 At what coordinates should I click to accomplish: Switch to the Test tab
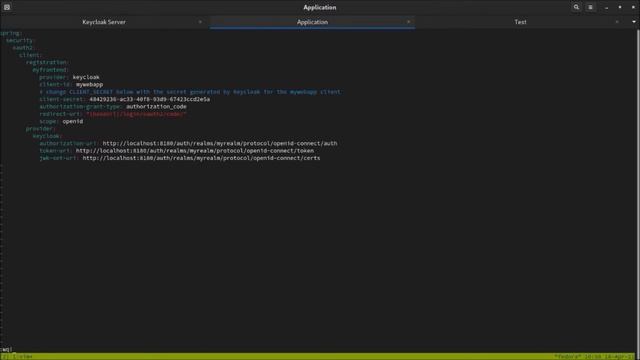tap(520, 22)
